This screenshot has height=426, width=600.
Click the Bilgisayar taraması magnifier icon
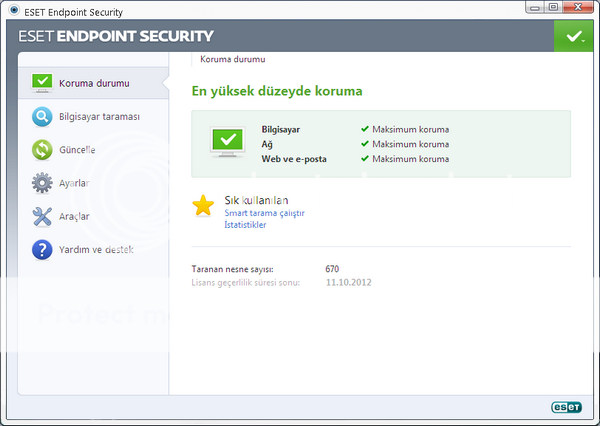pos(42,116)
